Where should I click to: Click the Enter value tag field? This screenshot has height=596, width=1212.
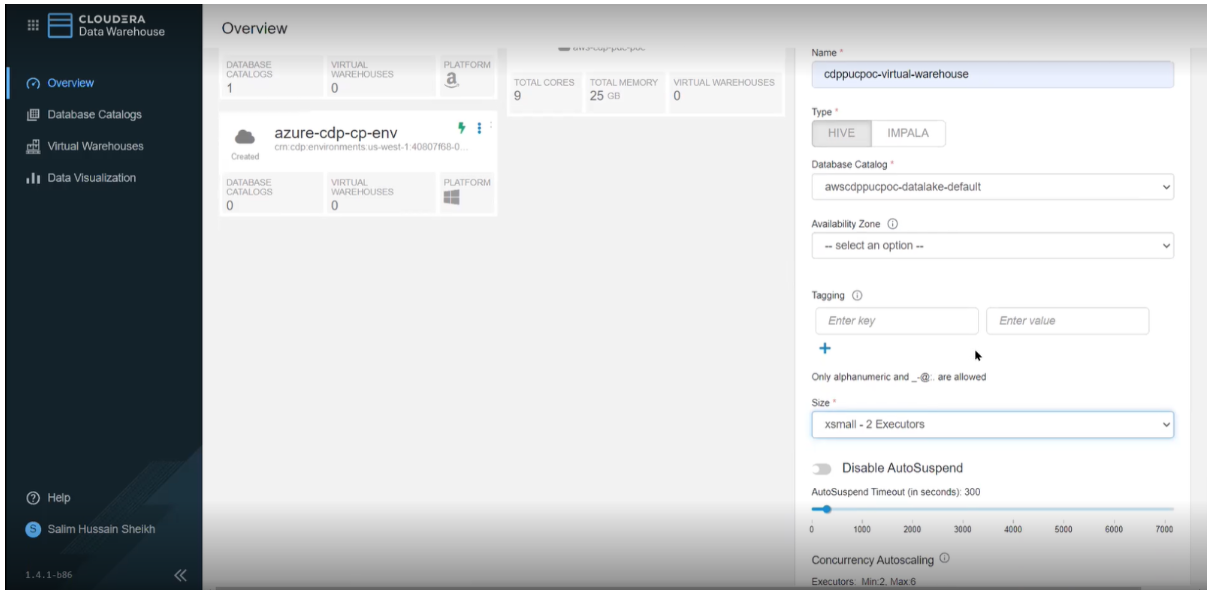[1068, 321]
